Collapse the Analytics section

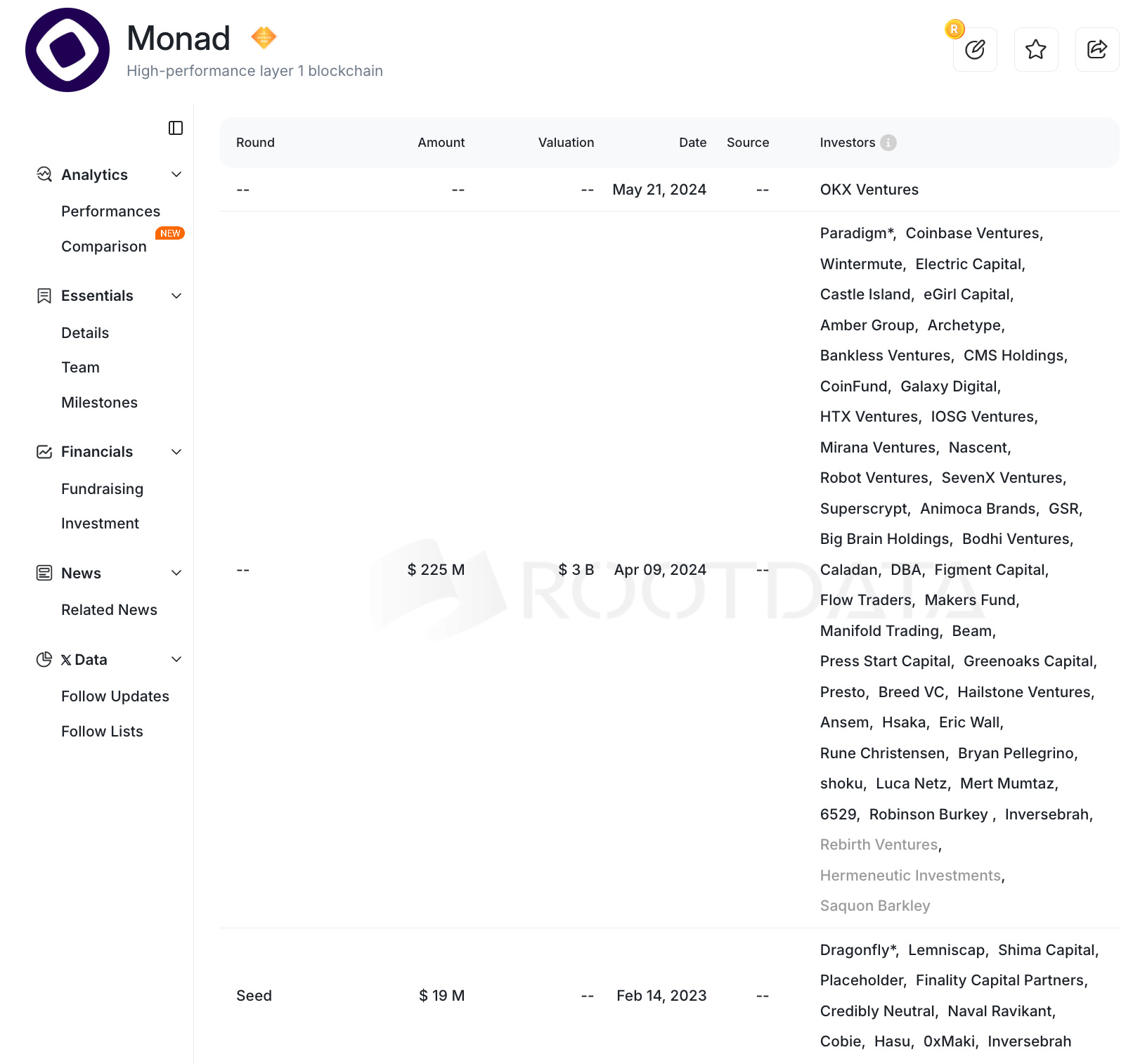tap(176, 174)
